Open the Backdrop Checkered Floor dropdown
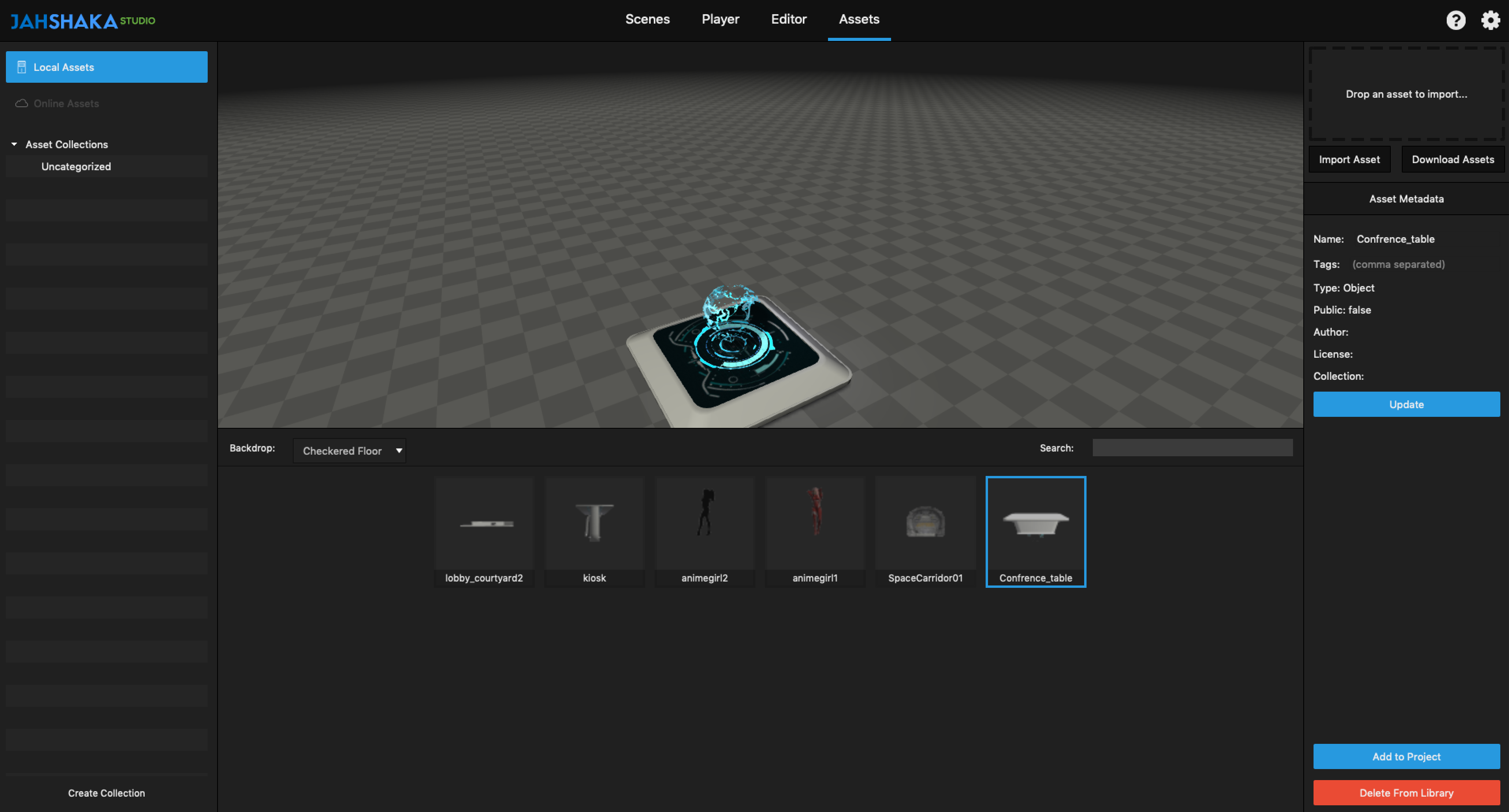Image resolution: width=1509 pixels, height=812 pixels. pyautogui.click(x=349, y=451)
